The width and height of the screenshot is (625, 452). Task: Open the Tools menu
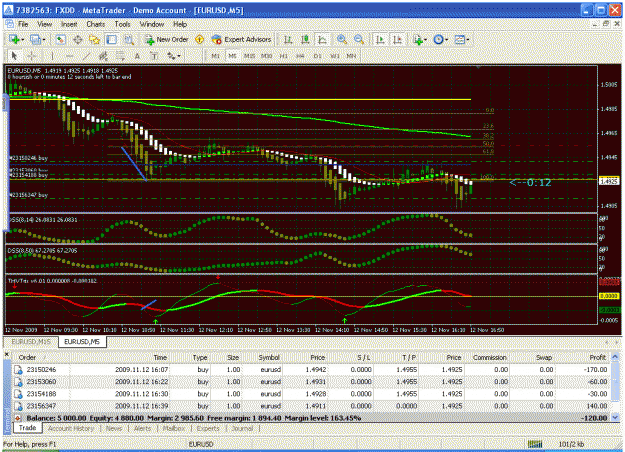coord(122,24)
